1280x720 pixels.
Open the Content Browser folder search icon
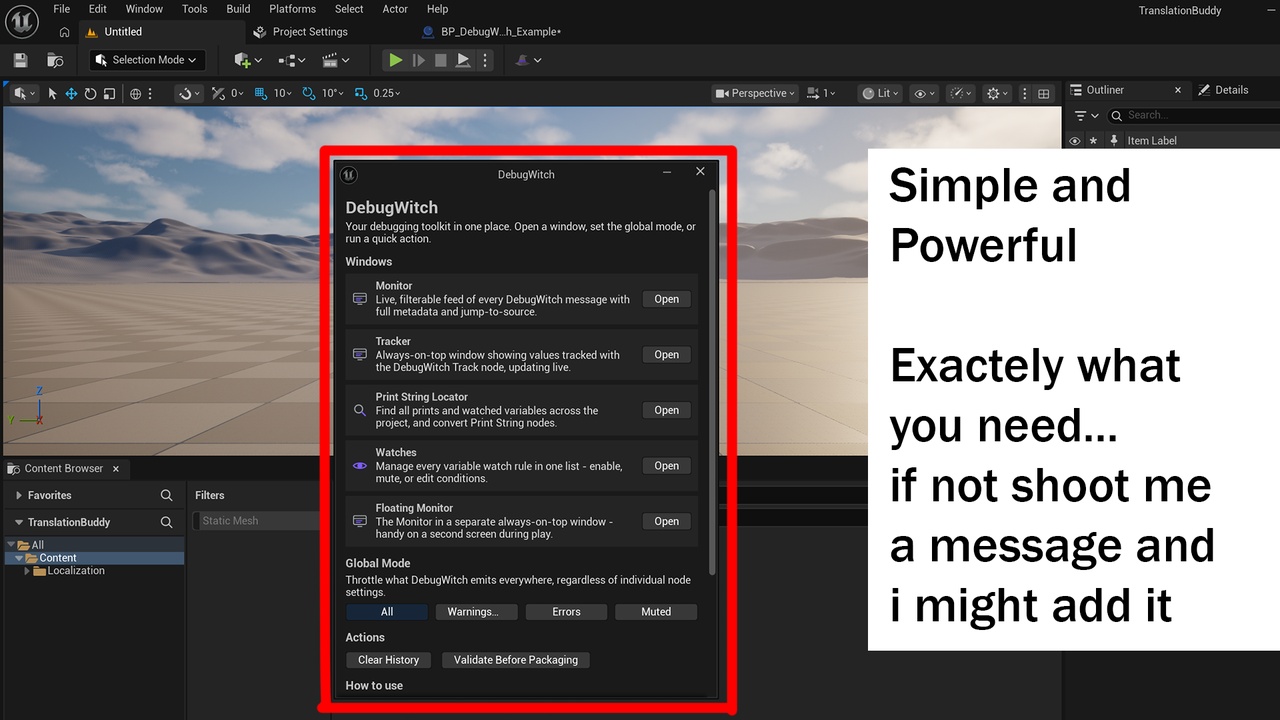pos(54,60)
